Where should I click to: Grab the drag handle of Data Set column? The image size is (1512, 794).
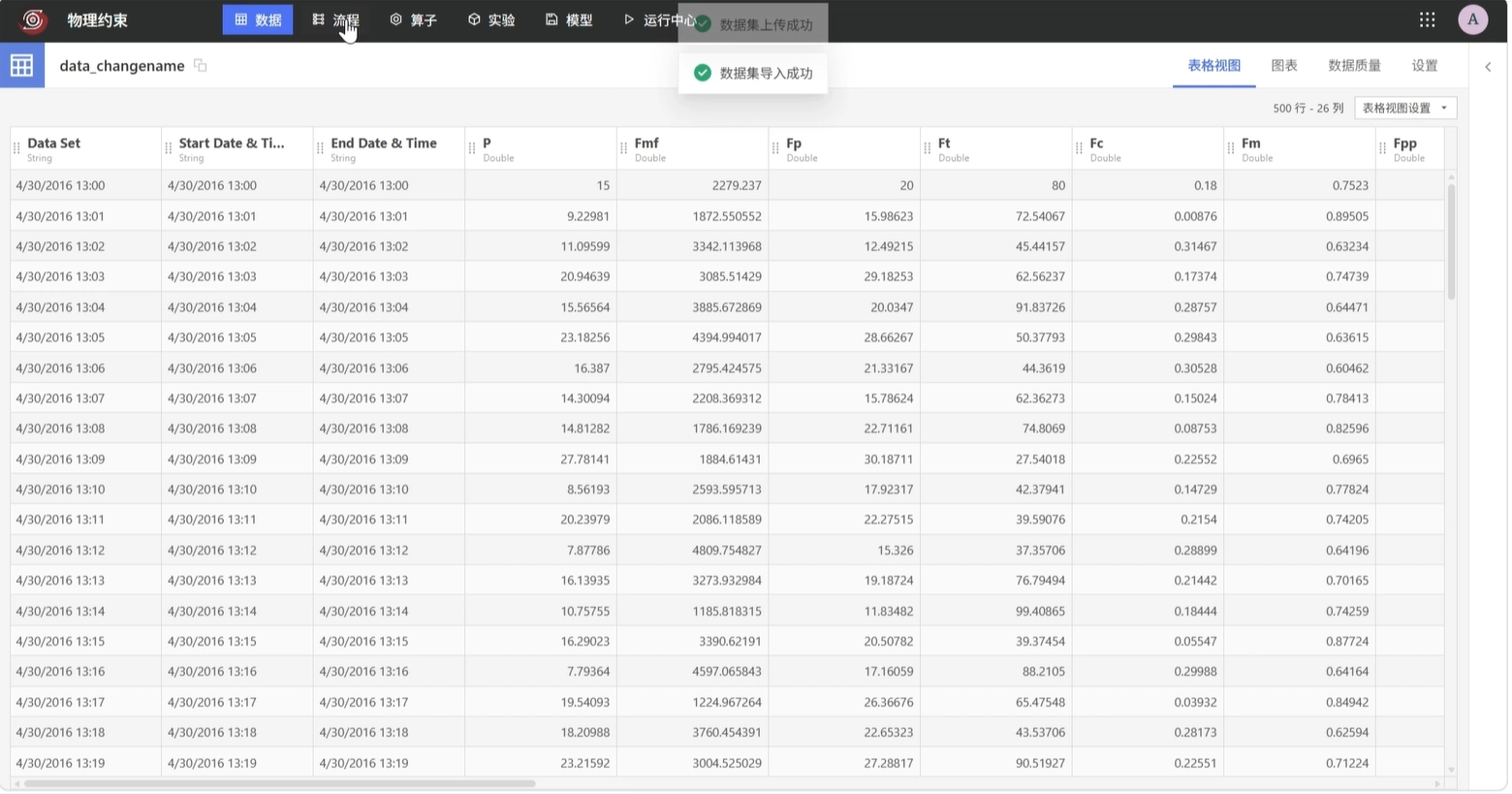point(16,148)
